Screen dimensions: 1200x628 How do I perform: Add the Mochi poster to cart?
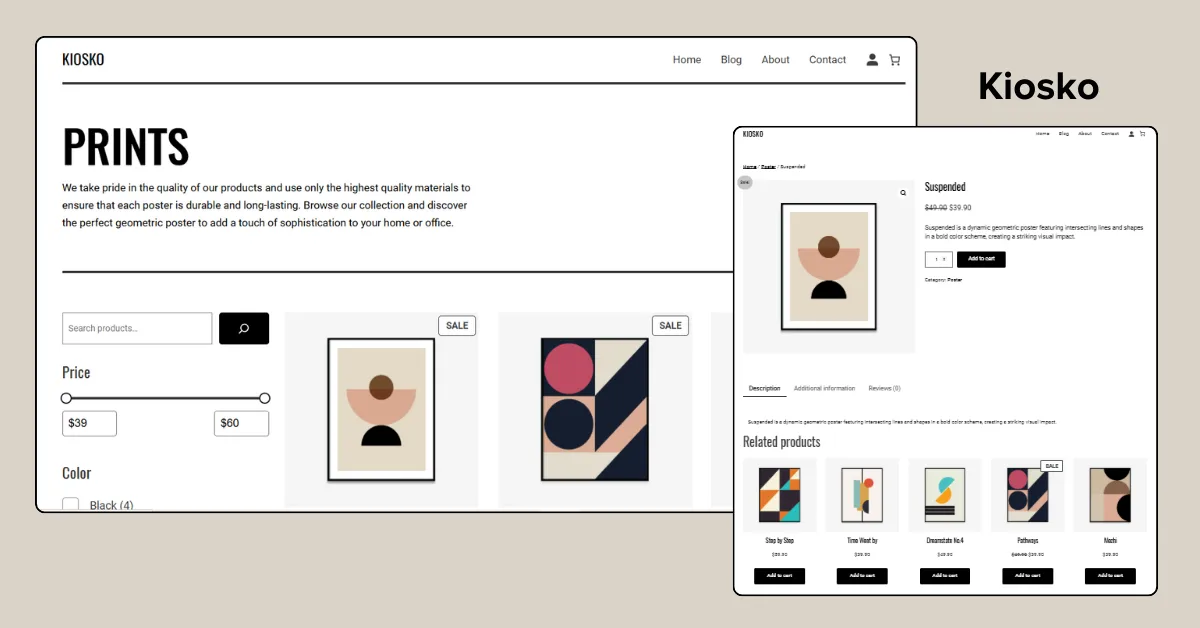(1110, 576)
